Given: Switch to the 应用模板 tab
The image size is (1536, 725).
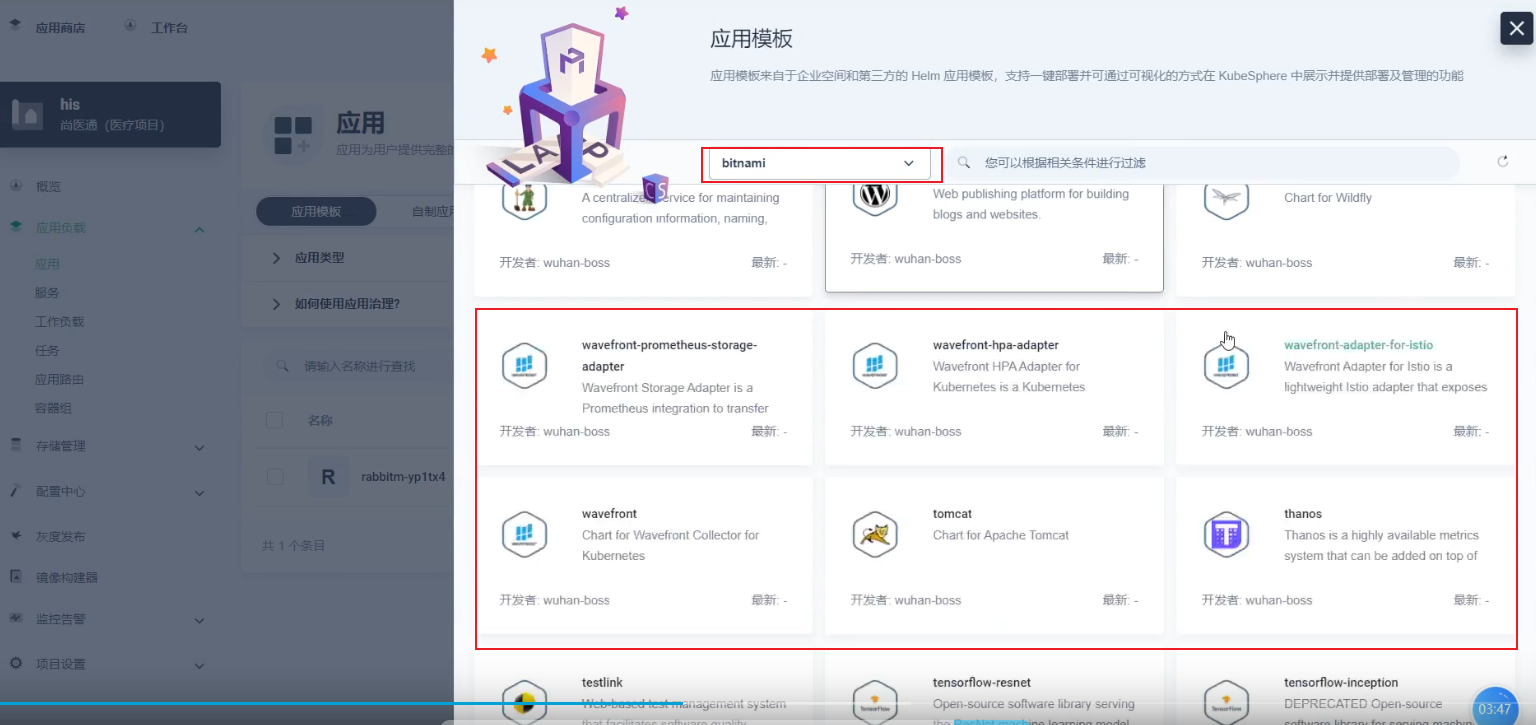Looking at the screenshot, I should 316,212.
